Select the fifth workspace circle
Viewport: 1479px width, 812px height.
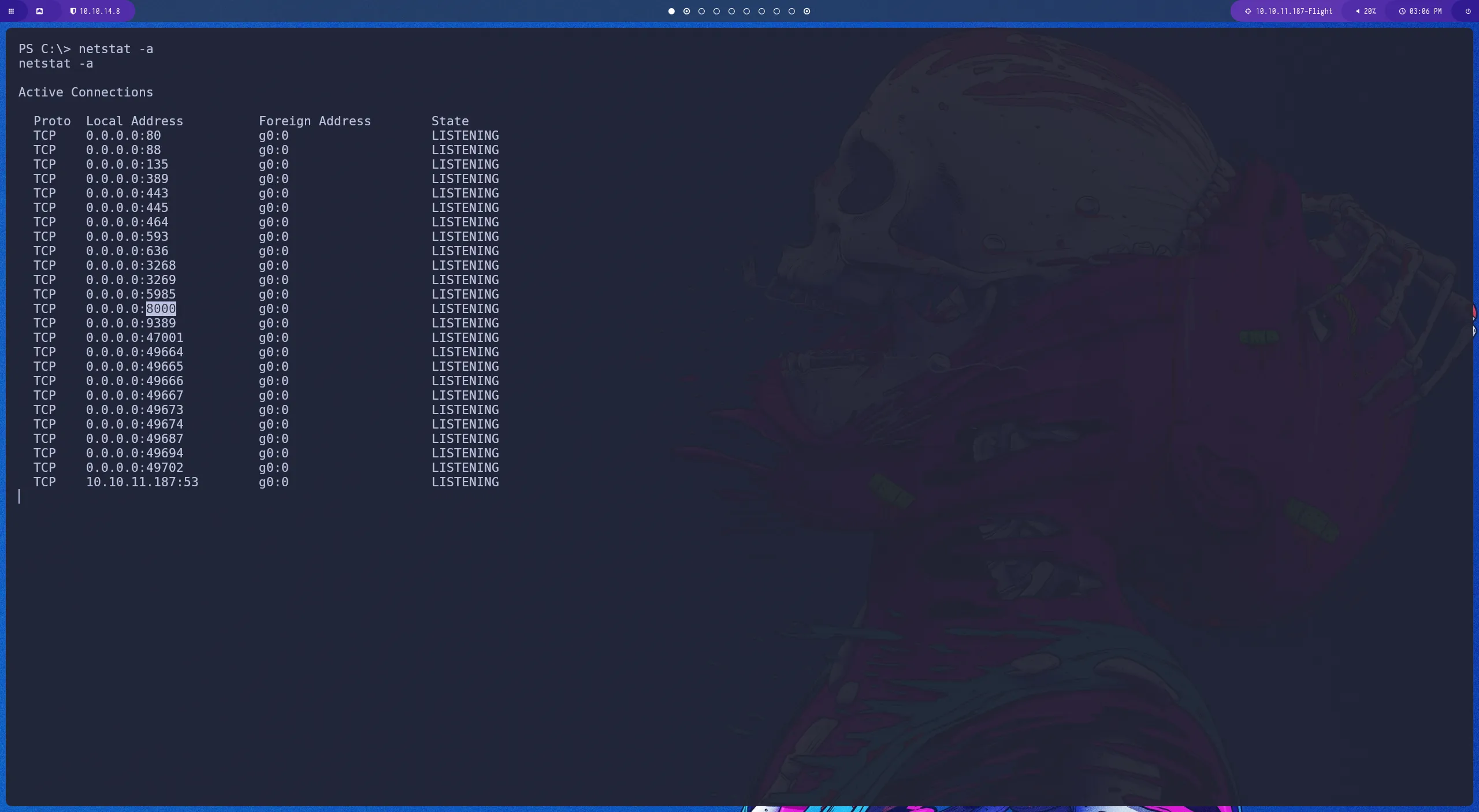pyautogui.click(x=731, y=11)
